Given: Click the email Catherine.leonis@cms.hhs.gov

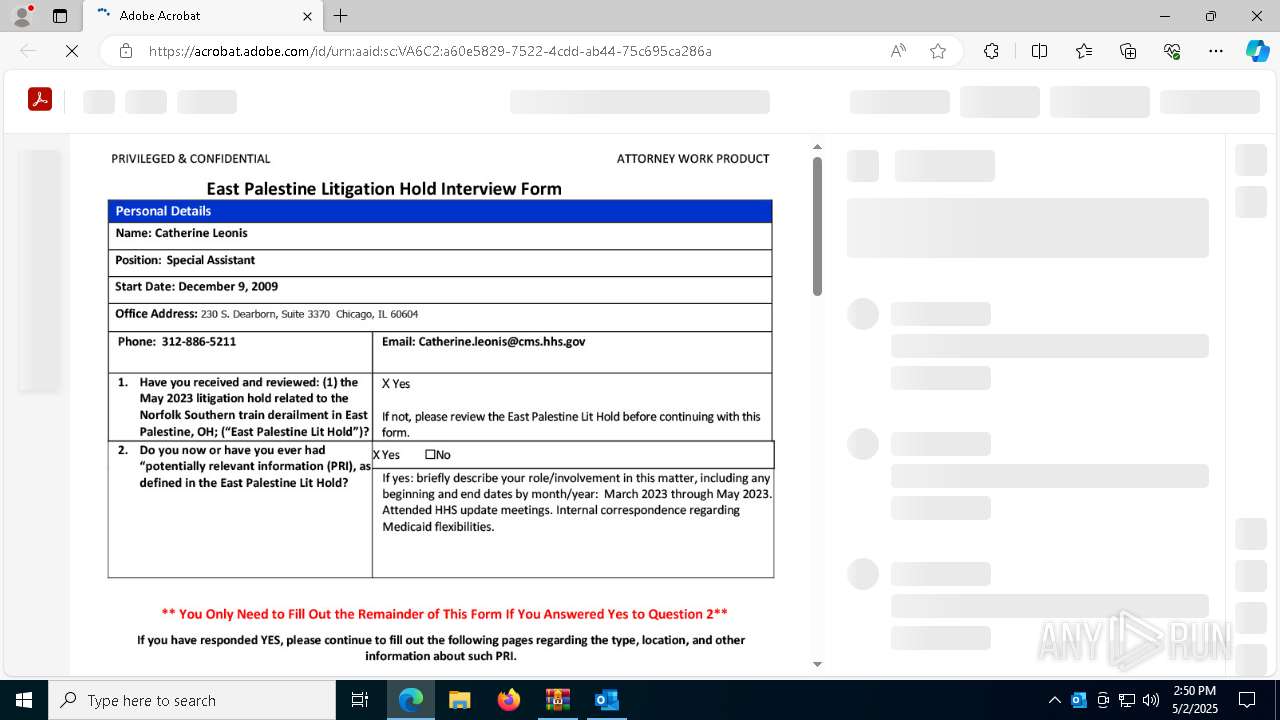Looking at the screenshot, I should coord(501,342).
